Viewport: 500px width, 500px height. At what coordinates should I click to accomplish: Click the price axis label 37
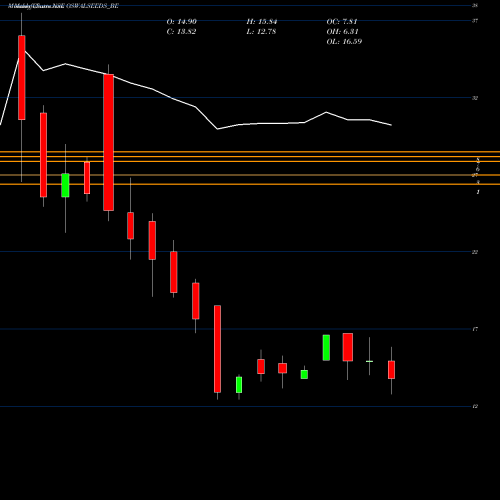coord(475,21)
